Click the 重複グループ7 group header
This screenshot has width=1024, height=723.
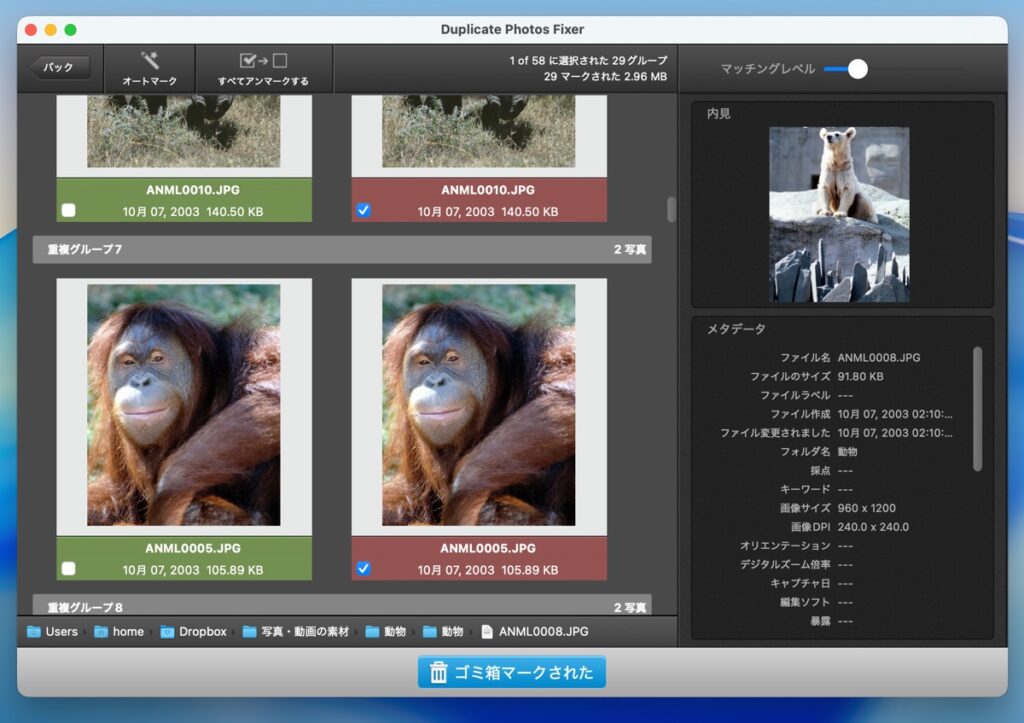click(342, 249)
